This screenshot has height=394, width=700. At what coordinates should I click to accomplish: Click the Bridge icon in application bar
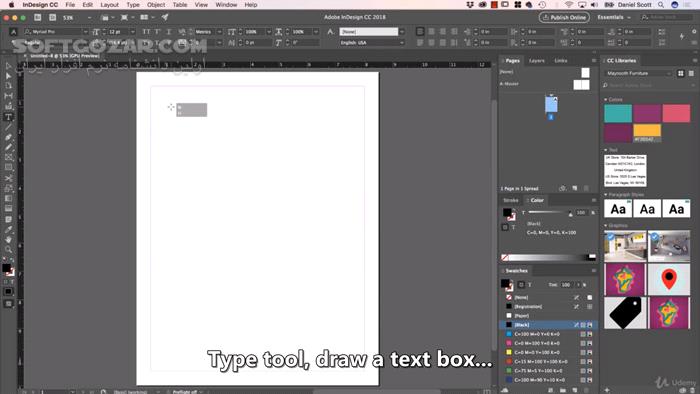[x=38, y=17]
